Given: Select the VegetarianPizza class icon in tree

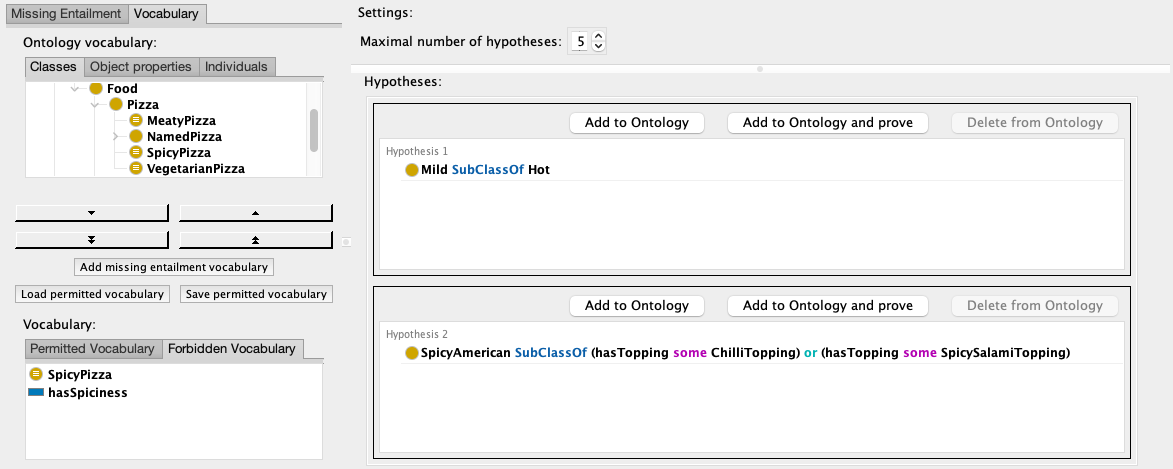Looking at the screenshot, I should point(137,168).
